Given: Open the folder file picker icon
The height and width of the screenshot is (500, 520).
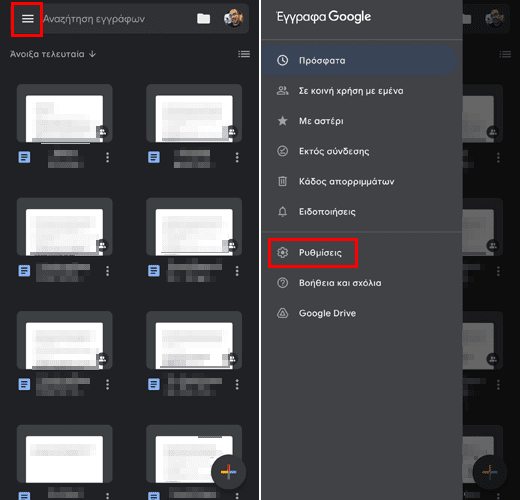Looking at the screenshot, I should (x=203, y=19).
